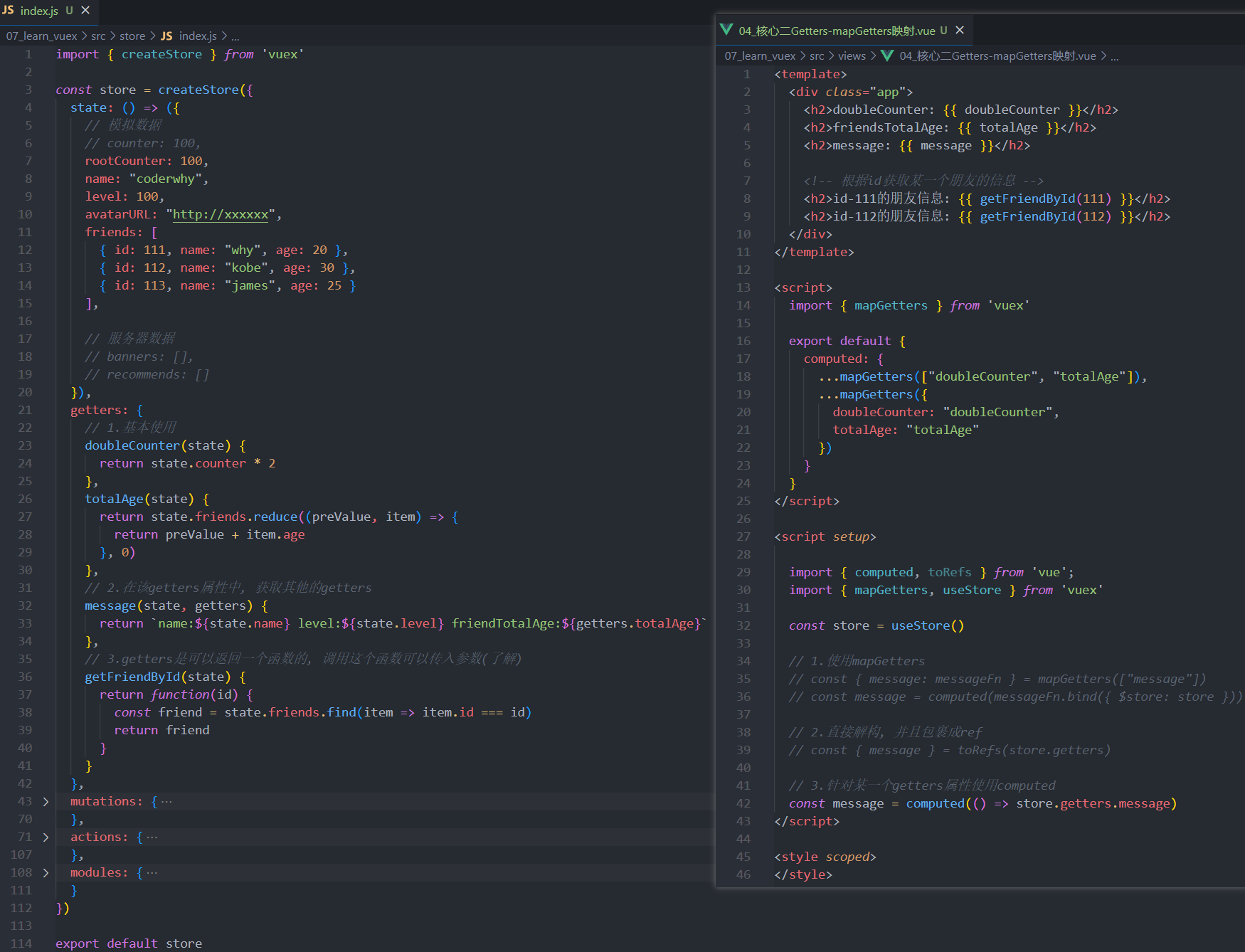Screen dimensions: 1245x952
Task: Open 07_learn_vuex in left breadcrumb
Action: 42,36
